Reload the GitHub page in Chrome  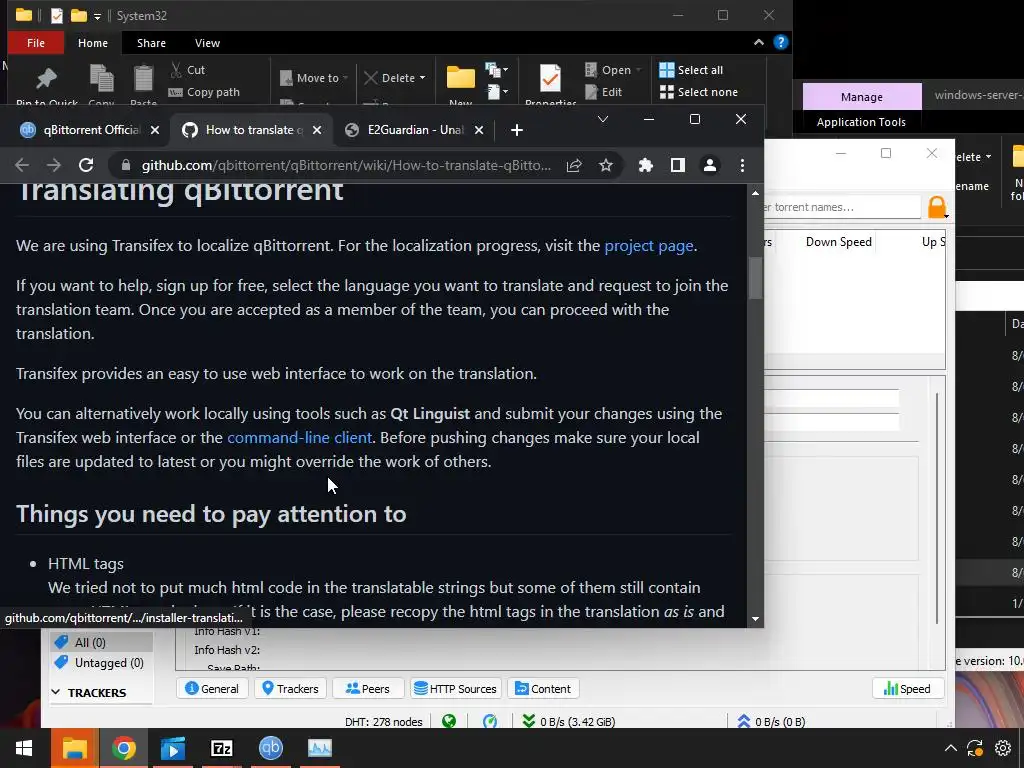pos(86,165)
